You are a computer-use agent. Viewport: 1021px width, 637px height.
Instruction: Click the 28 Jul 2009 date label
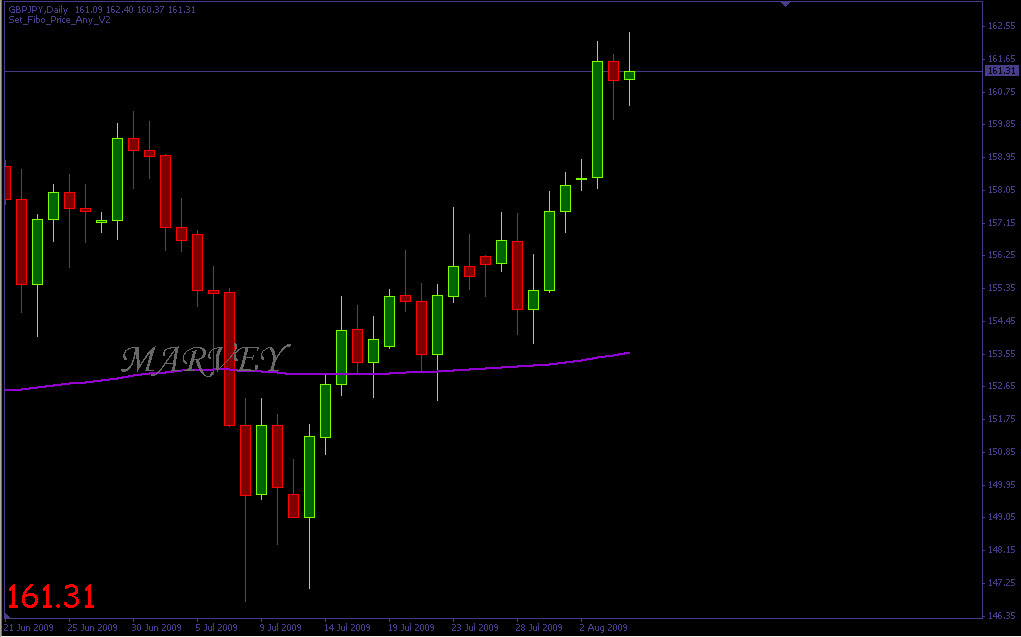click(540, 628)
